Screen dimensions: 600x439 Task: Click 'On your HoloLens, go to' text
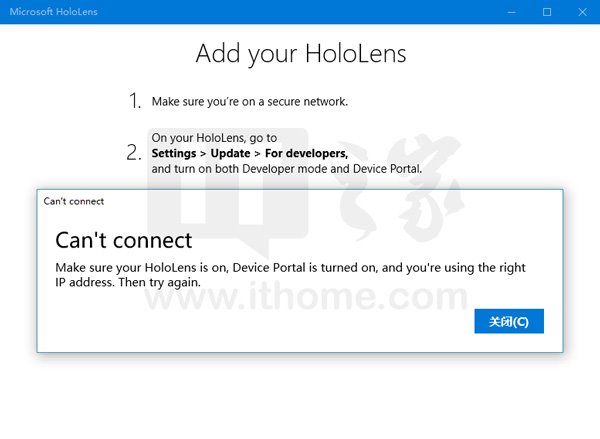coord(214,138)
